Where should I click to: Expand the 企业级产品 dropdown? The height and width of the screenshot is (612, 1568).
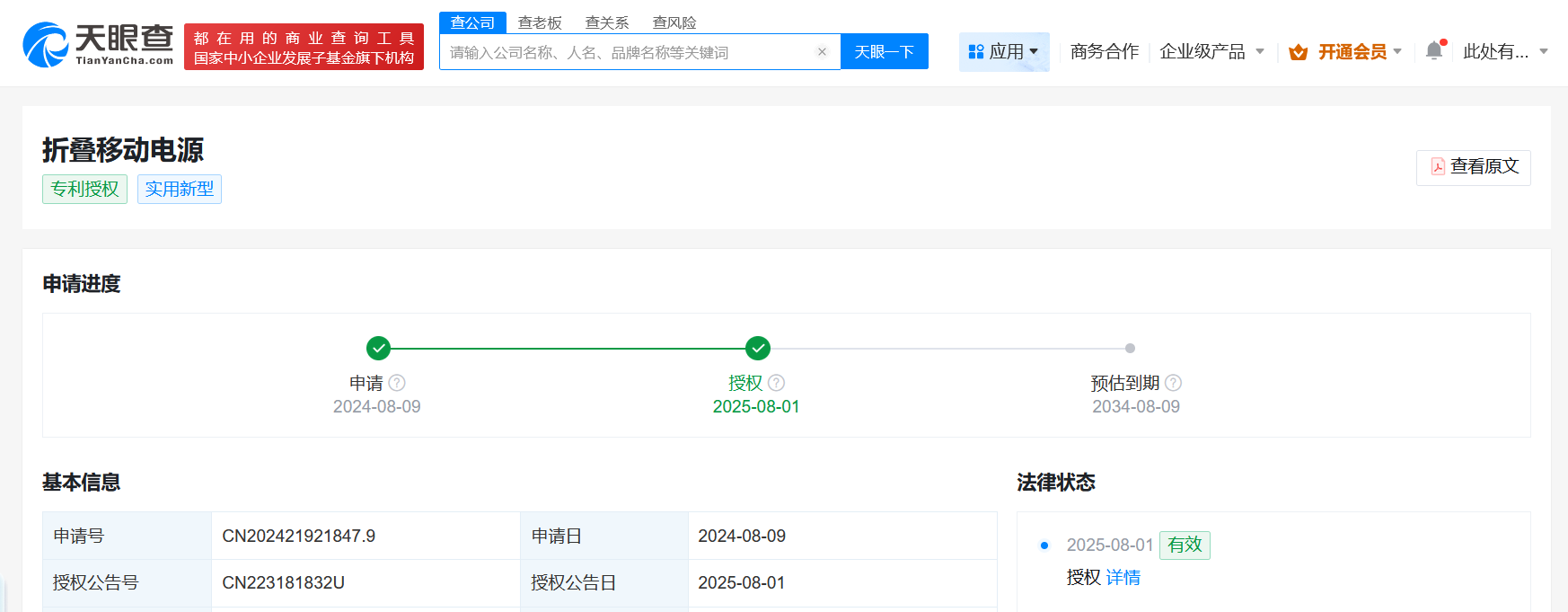[1211, 52]
